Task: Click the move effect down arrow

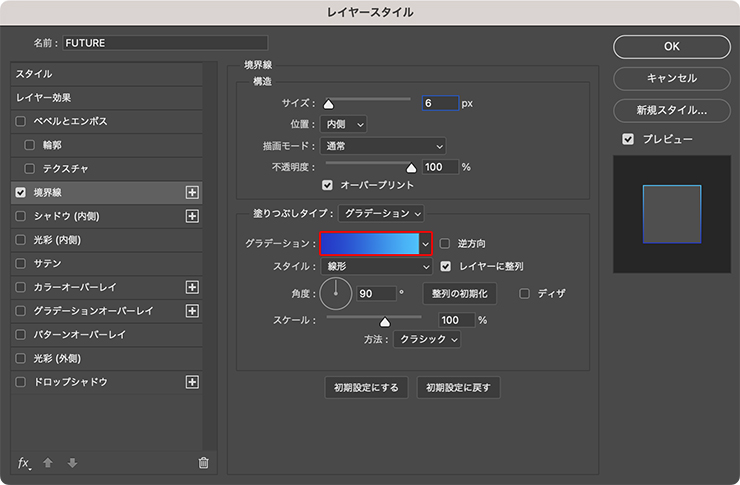Action: coord(72,463)
